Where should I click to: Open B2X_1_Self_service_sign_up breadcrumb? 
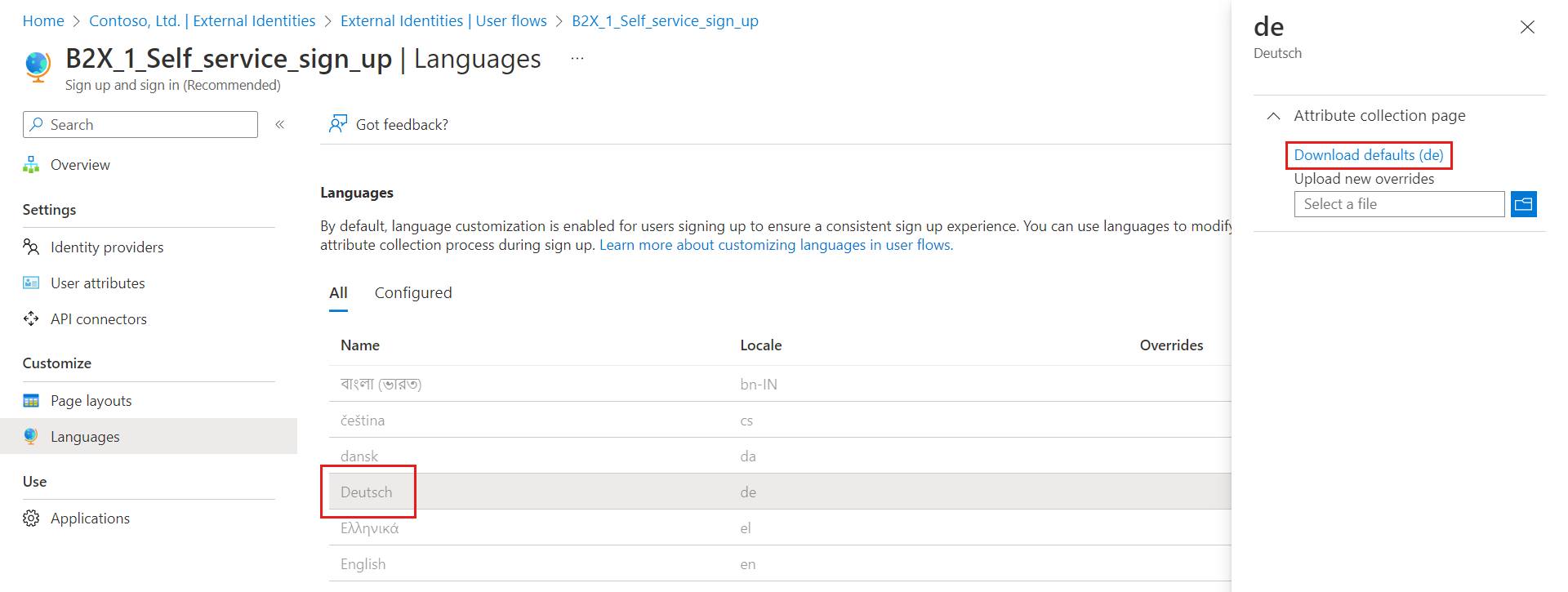[x=665, y=21]
